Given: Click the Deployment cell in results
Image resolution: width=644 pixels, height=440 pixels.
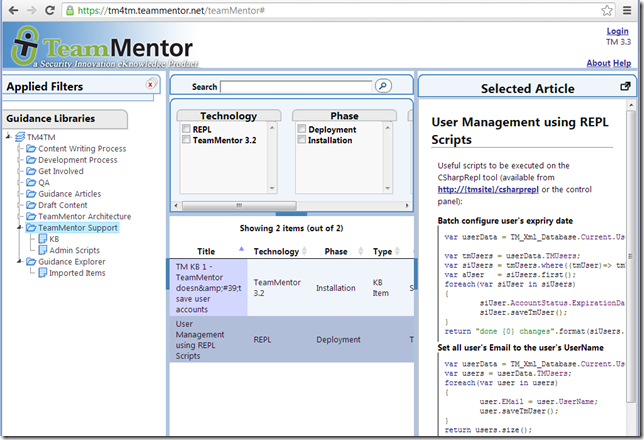Looking at the screenshot, I should 338,339.
